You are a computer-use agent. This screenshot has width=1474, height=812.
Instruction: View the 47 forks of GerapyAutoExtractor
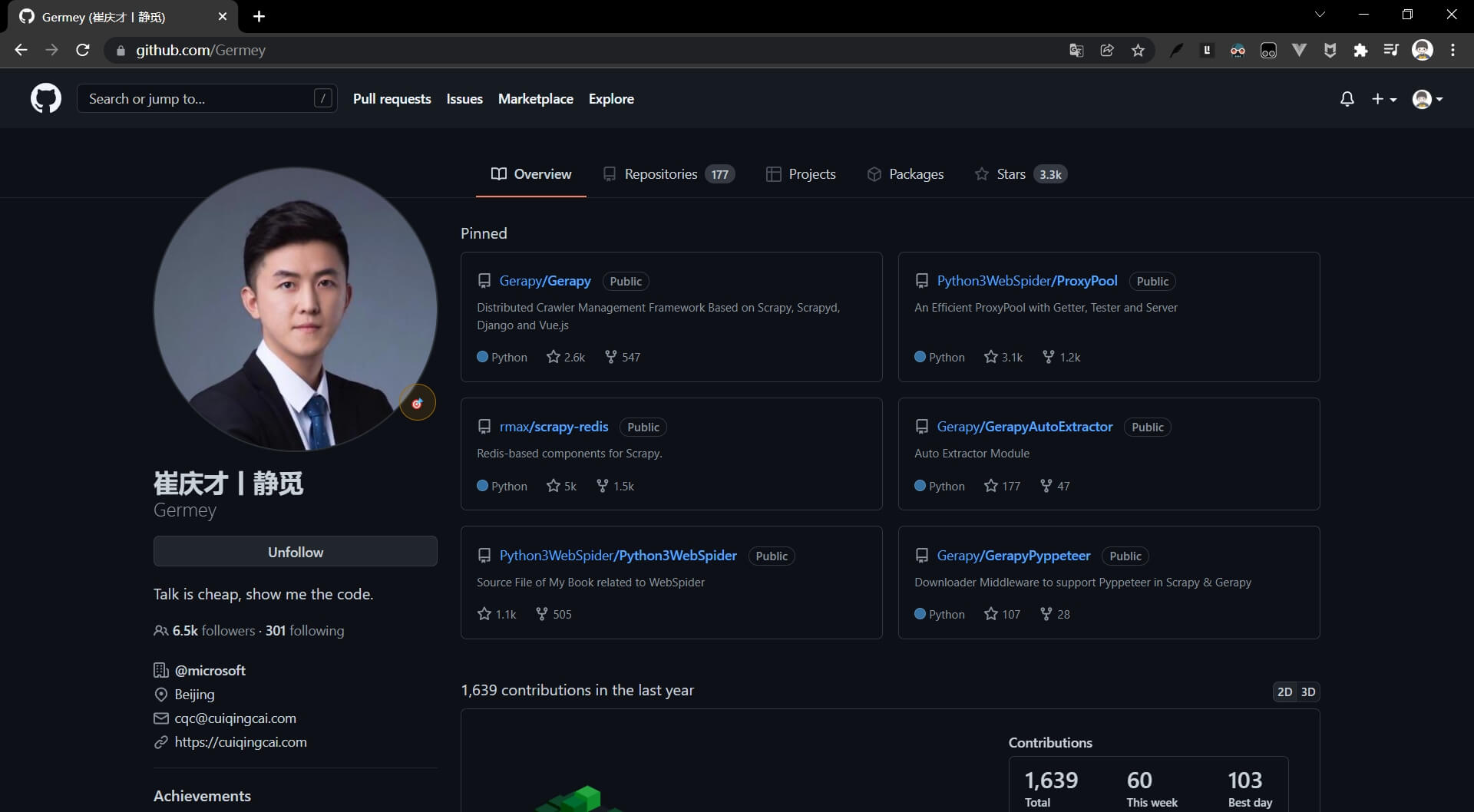(1055, 486)
